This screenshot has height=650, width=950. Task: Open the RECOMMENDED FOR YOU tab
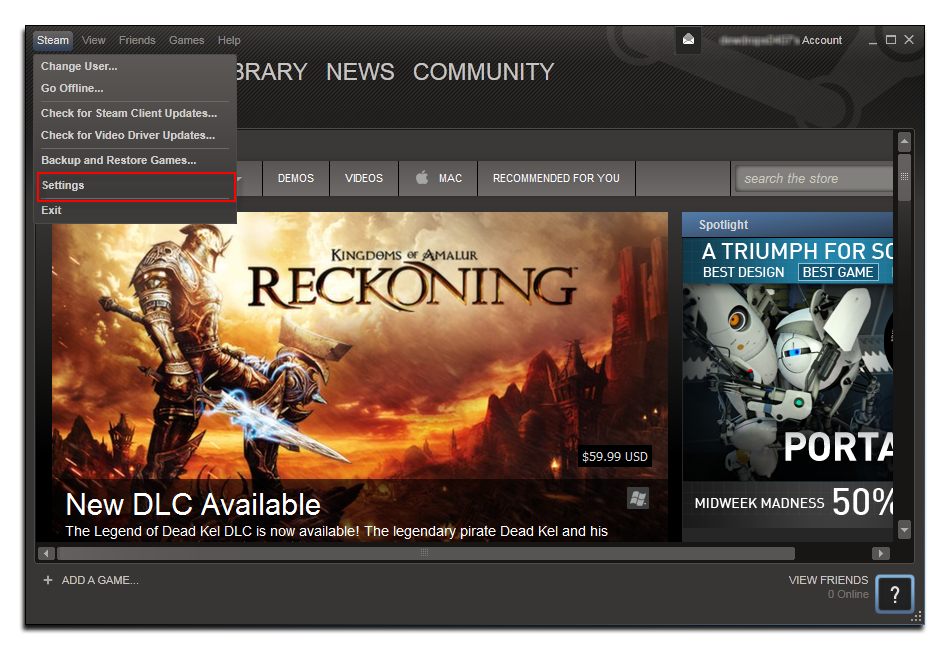[x=556, y=178]
